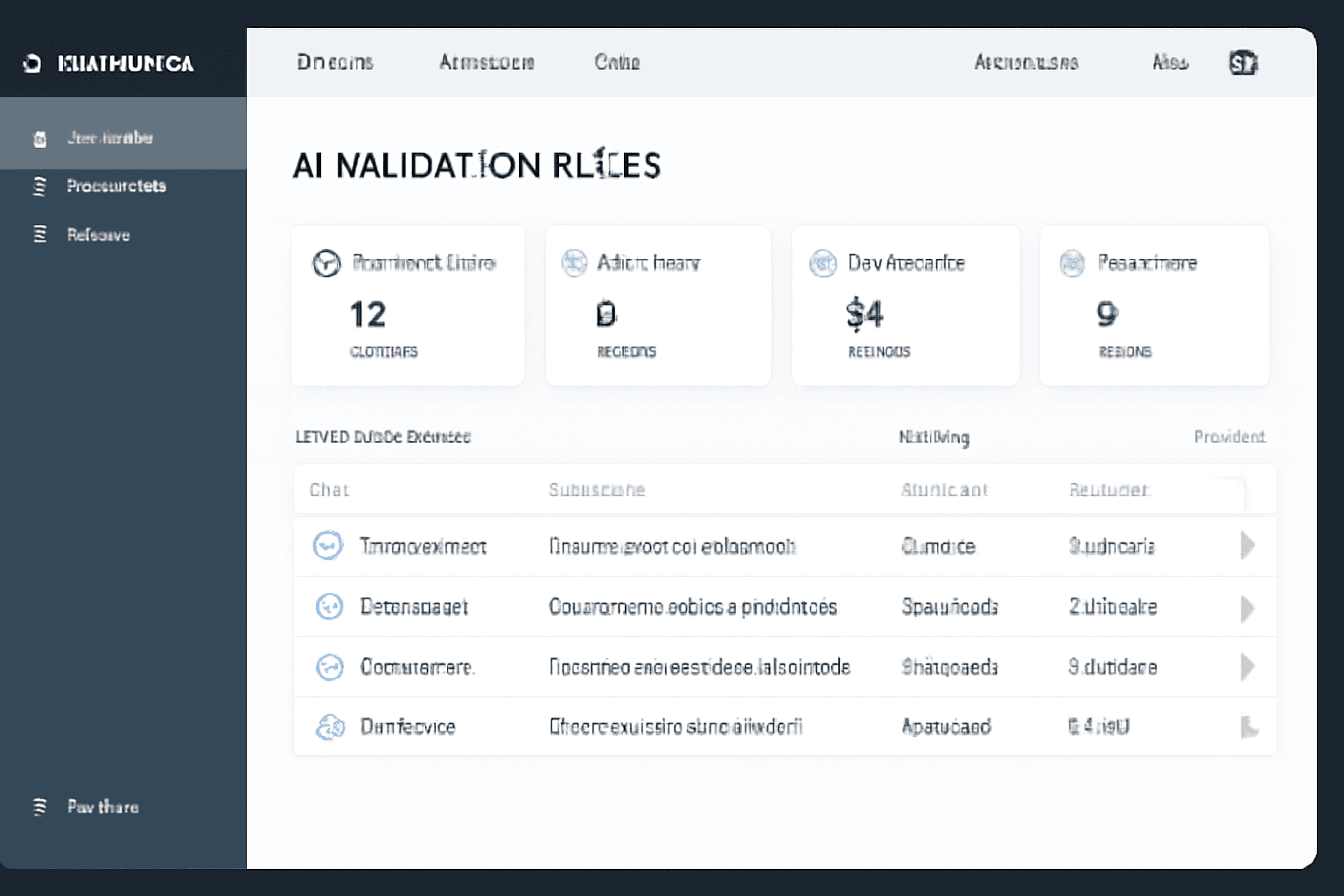Click the icon beside Refsoave

pos(39,234)
